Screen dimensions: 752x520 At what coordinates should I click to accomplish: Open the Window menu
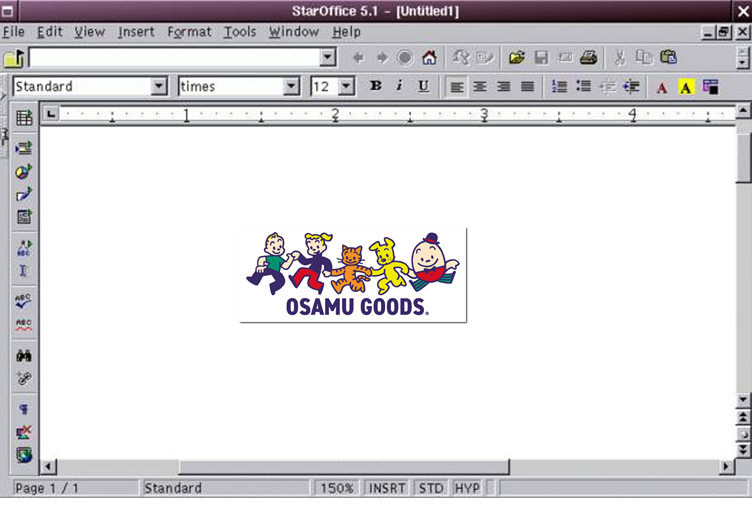pyautogui.click(x=294, y=32)
